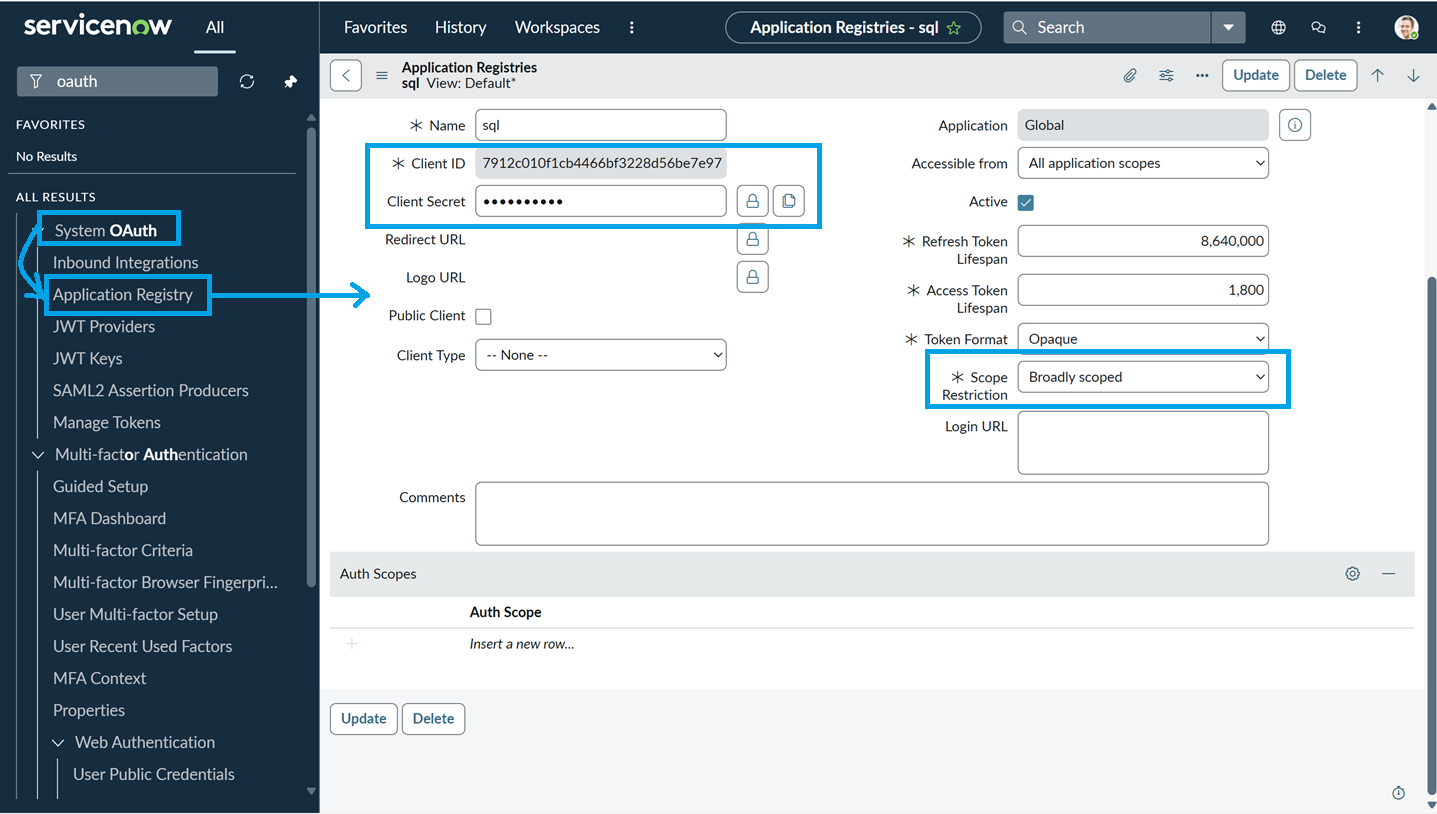Viewport: 1437px width, 814px height.
Task: Go to next record with down arrow
Action: pyautogui.click(x=1413, y=75)
